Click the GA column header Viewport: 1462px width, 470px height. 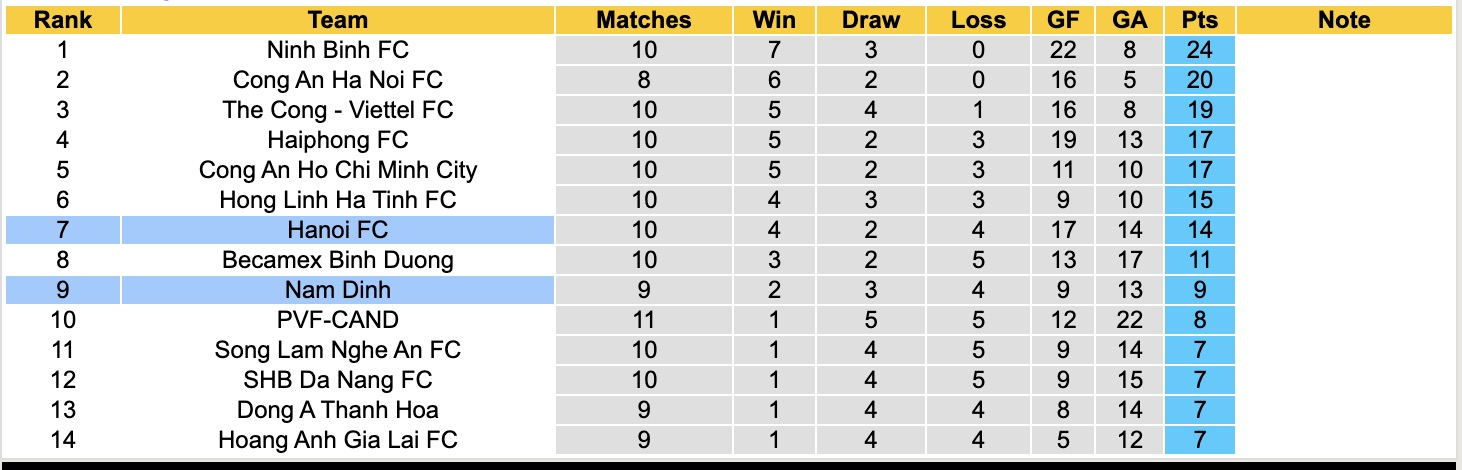[x=1130, y=20]
